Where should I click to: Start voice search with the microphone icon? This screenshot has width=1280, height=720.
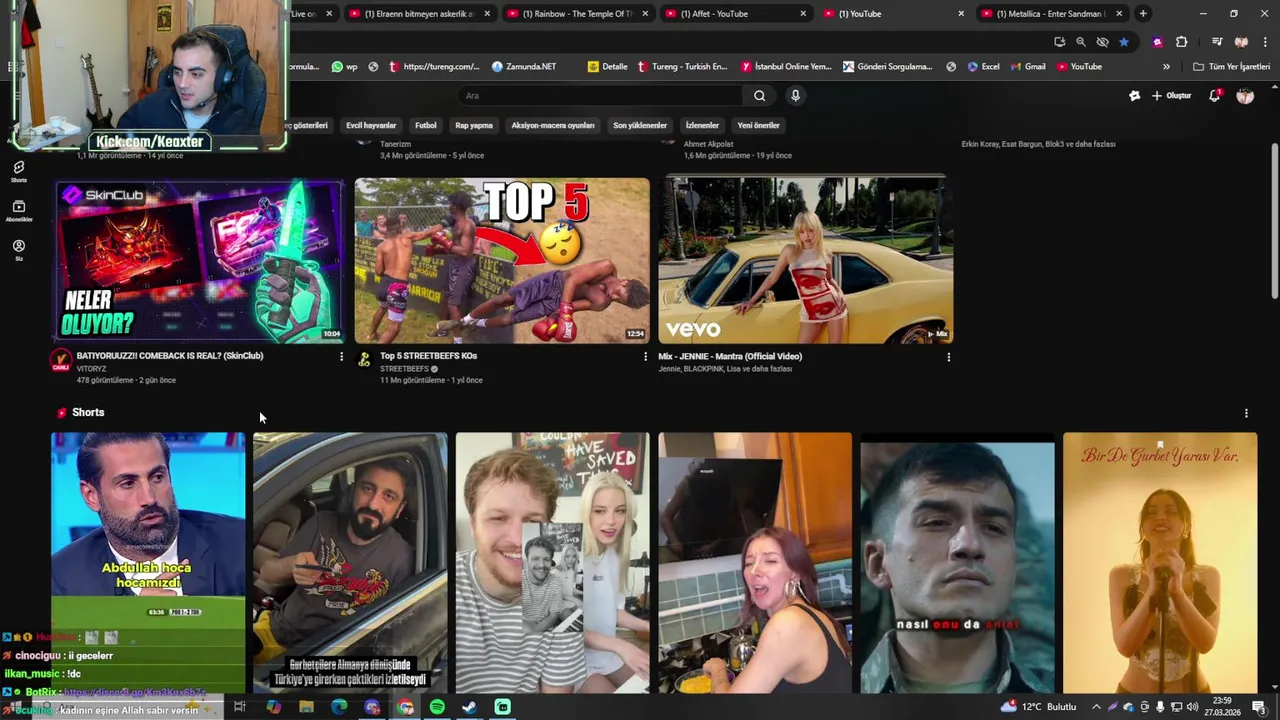point(795,96)
